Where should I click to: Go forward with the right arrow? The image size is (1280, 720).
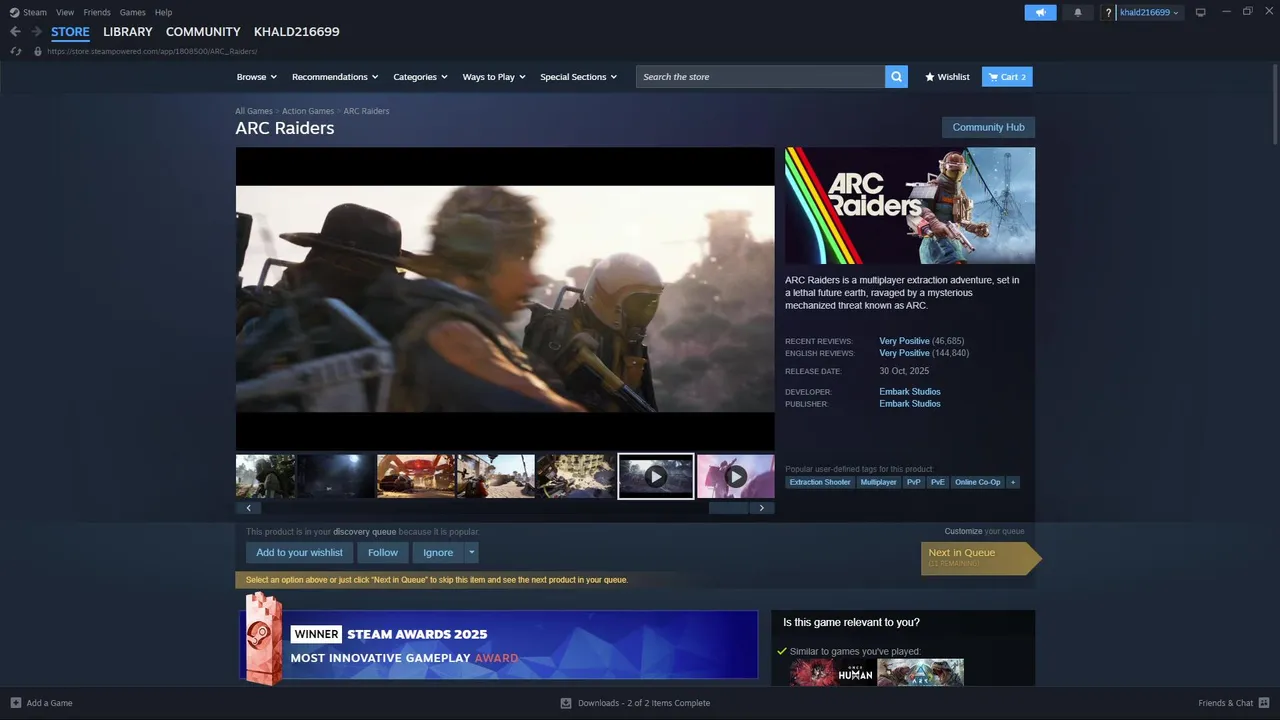36,32
